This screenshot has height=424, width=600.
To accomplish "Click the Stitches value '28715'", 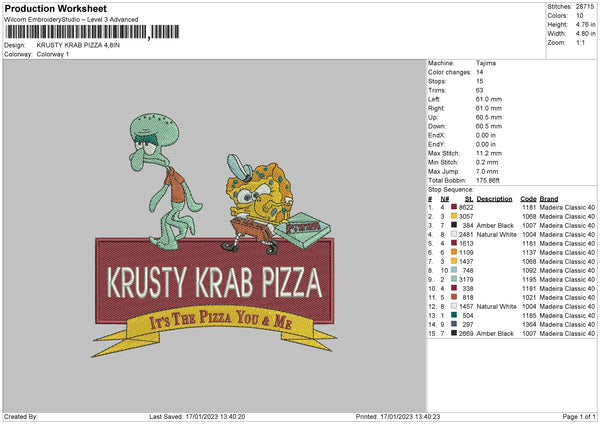I will pos(585,7).
